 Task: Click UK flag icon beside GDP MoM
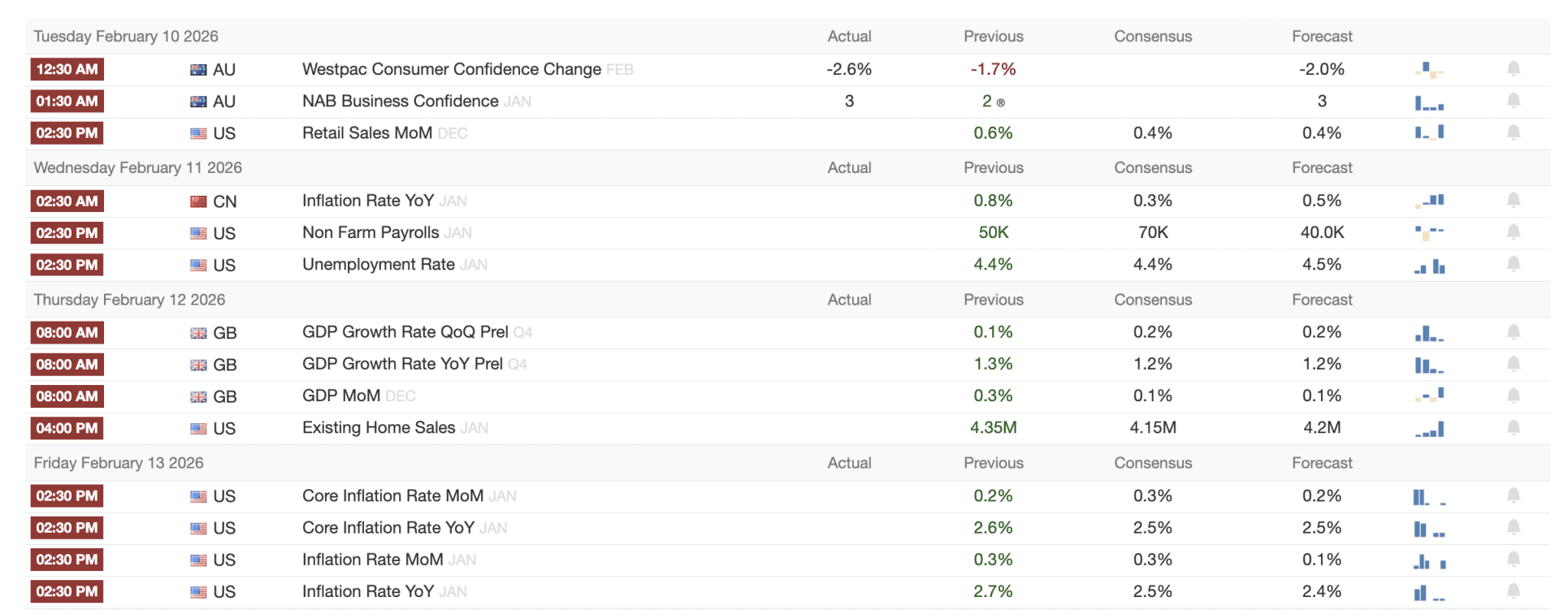pos(198,397)
